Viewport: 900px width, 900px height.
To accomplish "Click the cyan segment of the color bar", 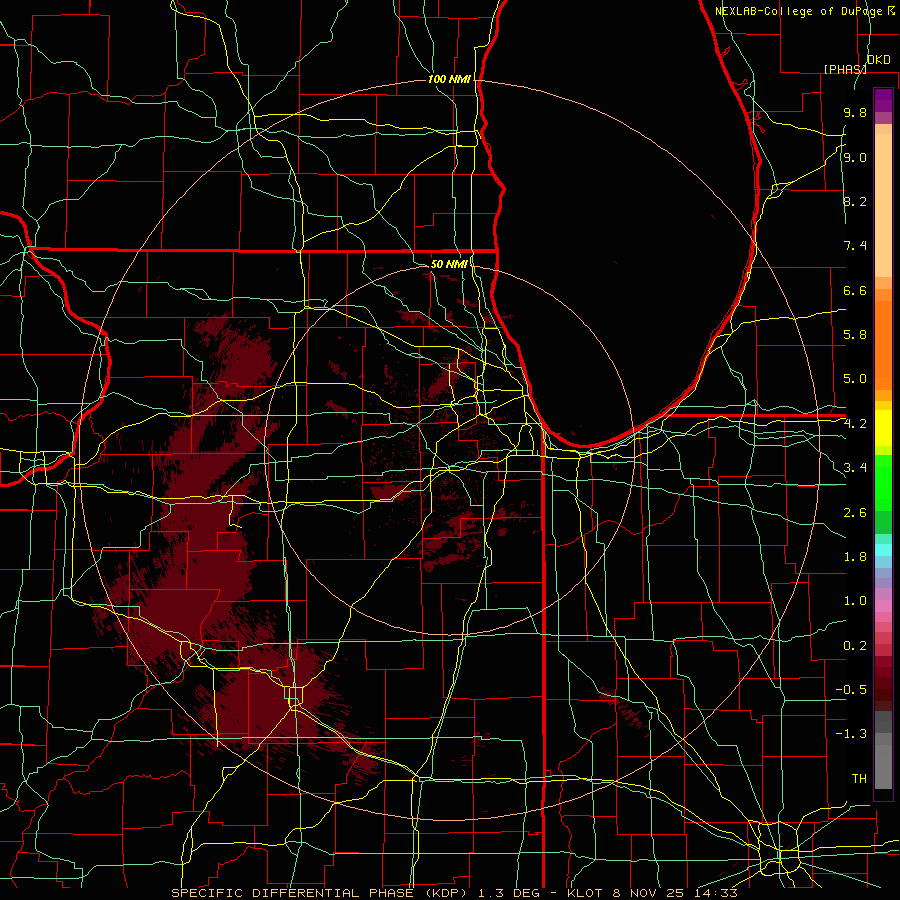I will coord(883,550).
